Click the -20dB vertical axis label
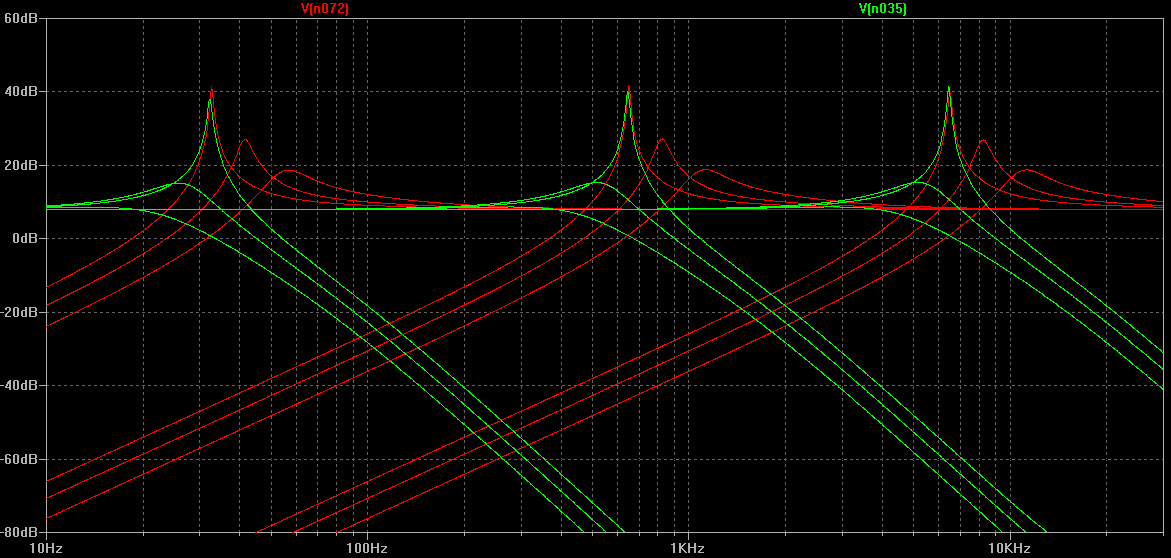 coord(19,311)
